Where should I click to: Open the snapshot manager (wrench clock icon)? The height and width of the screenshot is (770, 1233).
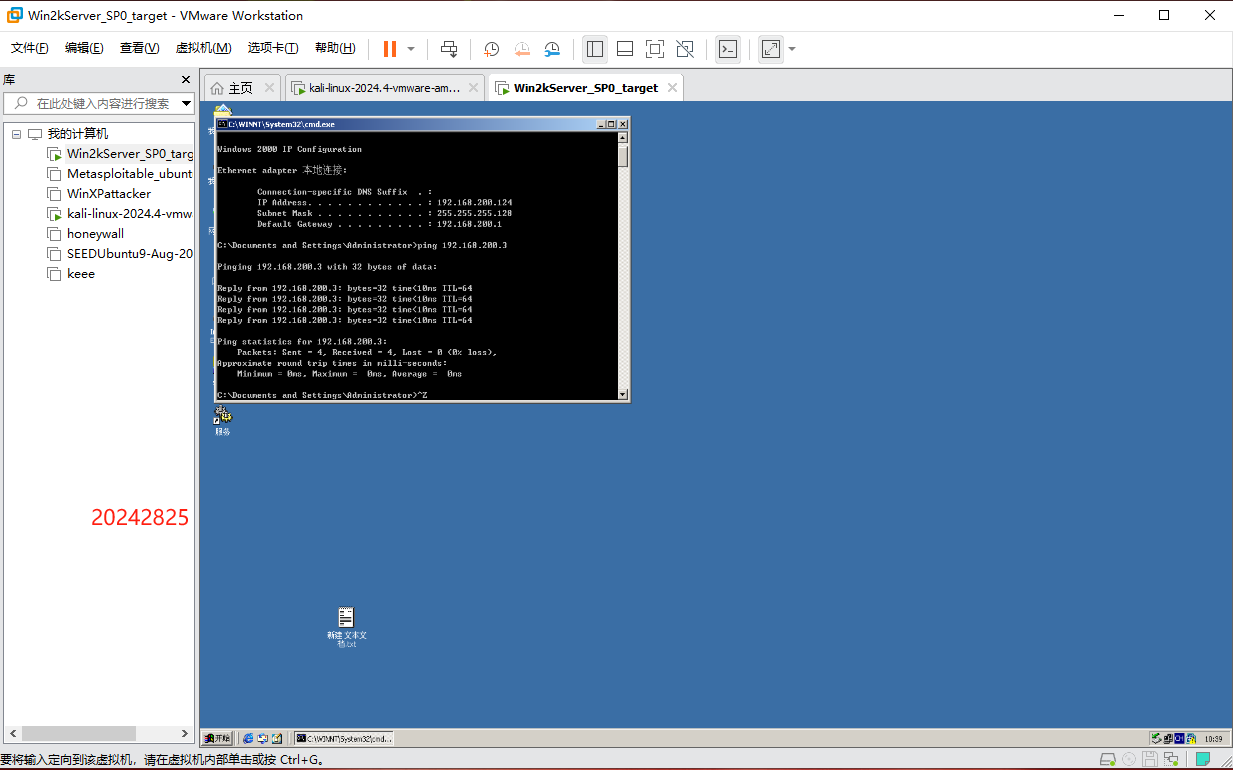[553, 49]
